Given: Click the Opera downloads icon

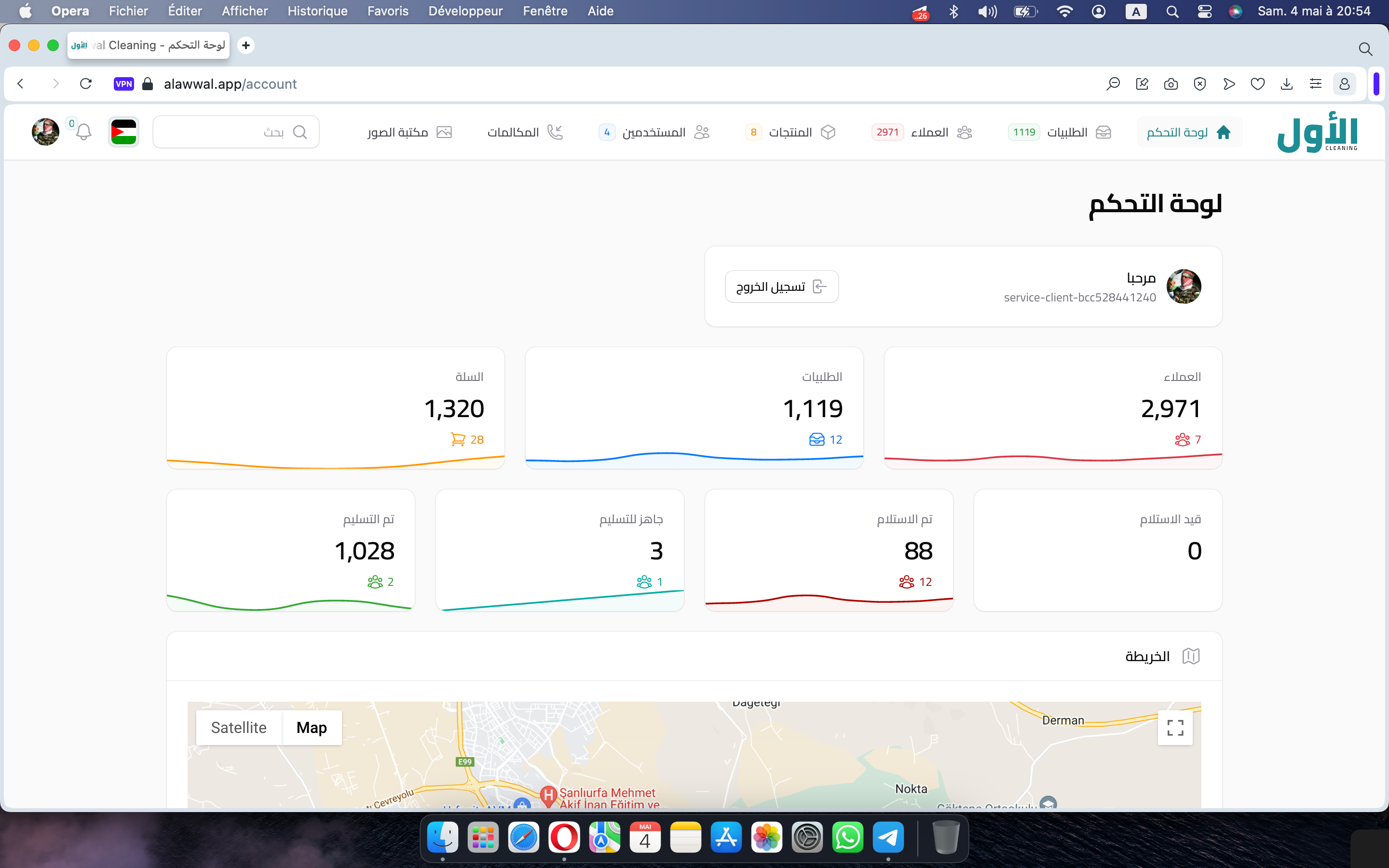Looking at the screenshot, I should coord(1286,84).
